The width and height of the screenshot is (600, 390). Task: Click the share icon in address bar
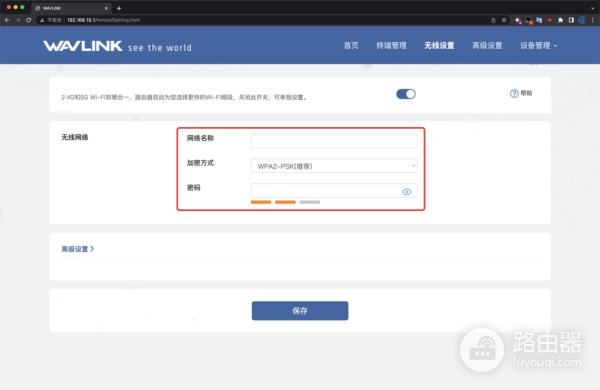point(493,20)
